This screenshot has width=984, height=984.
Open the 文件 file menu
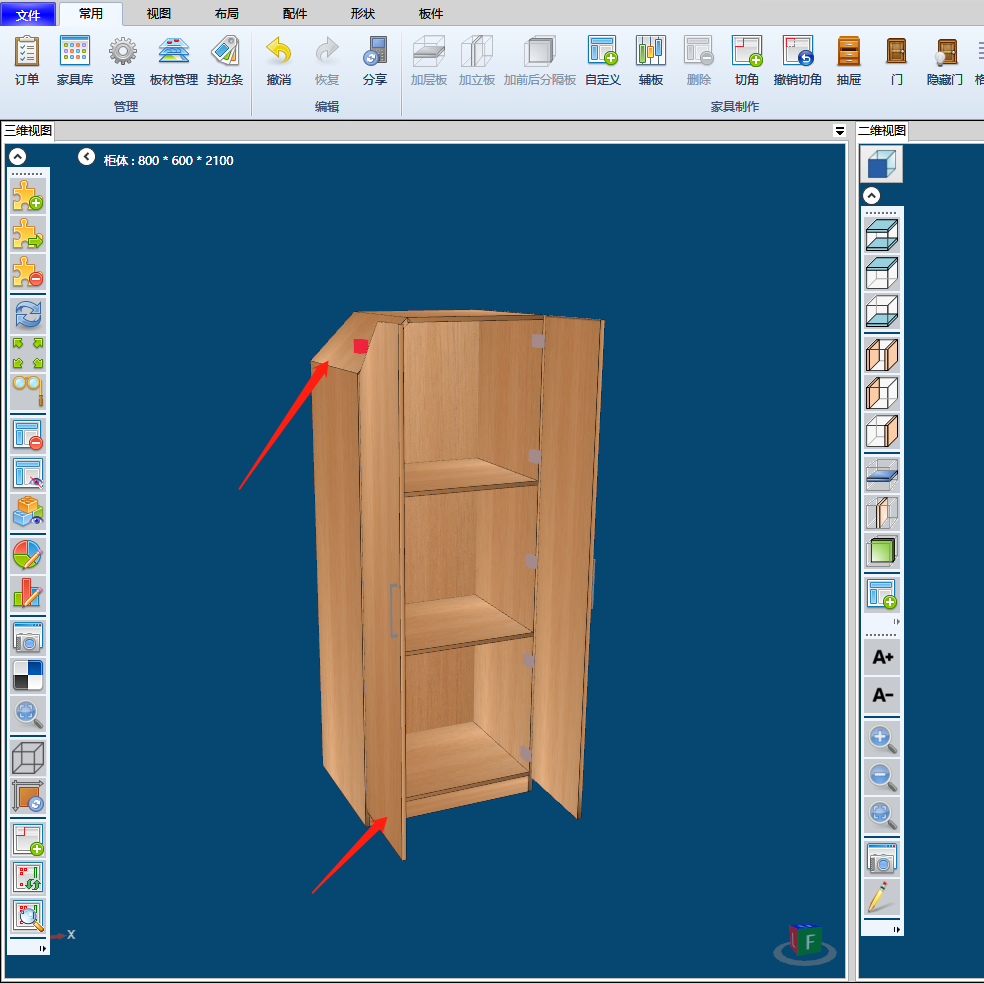[x=28, y=14]
